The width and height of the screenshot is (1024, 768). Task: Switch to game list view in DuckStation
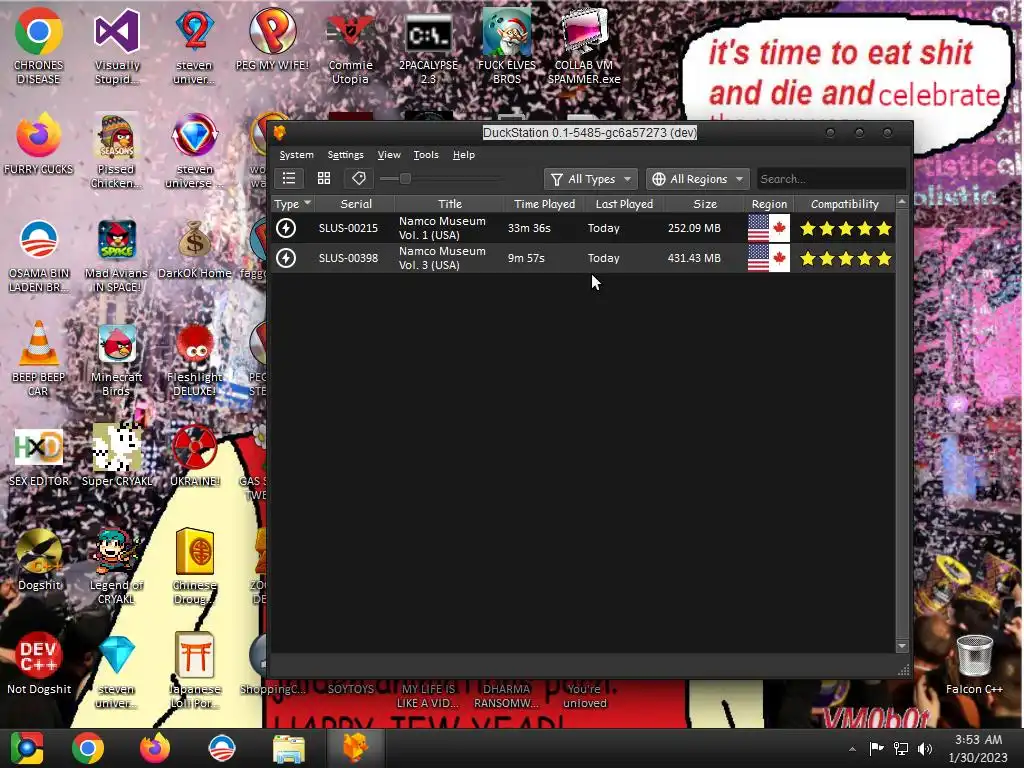289,178
